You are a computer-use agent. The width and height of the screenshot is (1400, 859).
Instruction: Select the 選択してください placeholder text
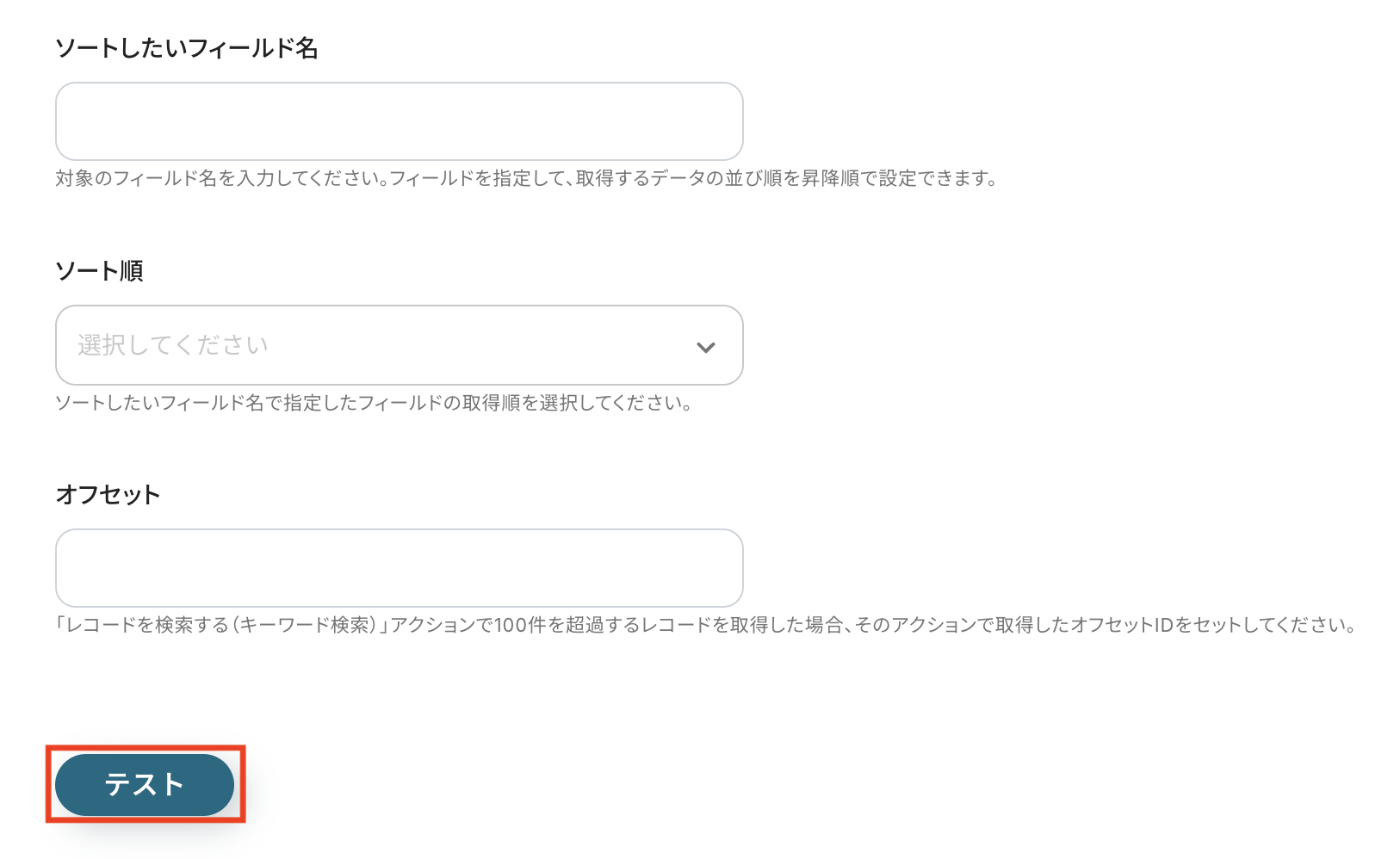tap(173, 345)
